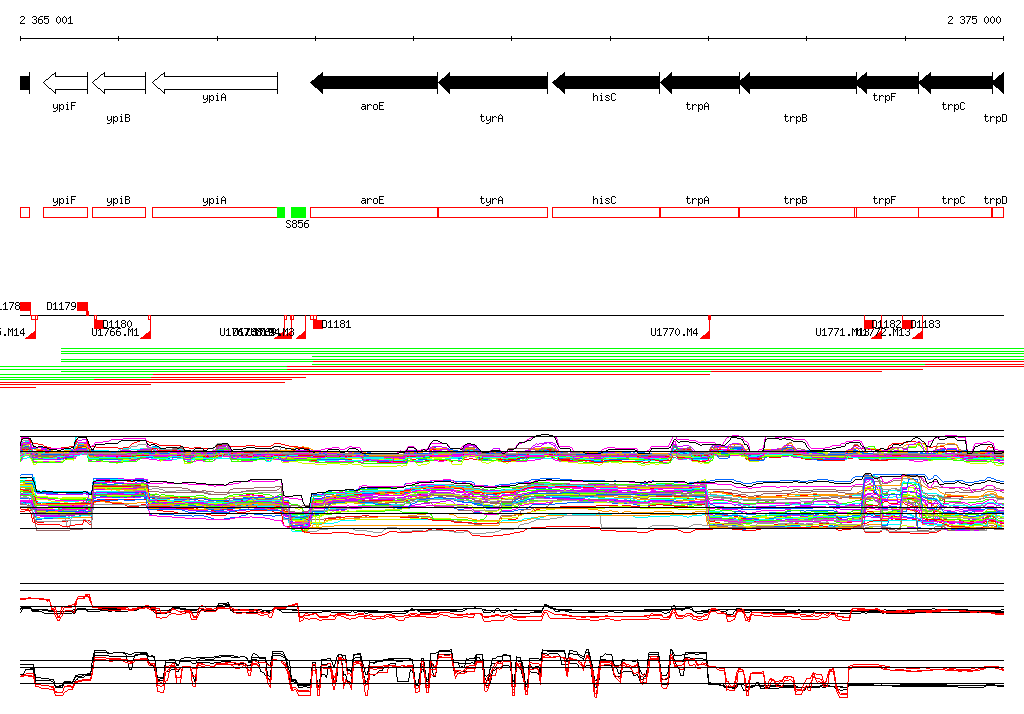This screenshot has width=1024, height=714.
Task: Click the trpF gene arrow
Action: [x=887, y=82]
